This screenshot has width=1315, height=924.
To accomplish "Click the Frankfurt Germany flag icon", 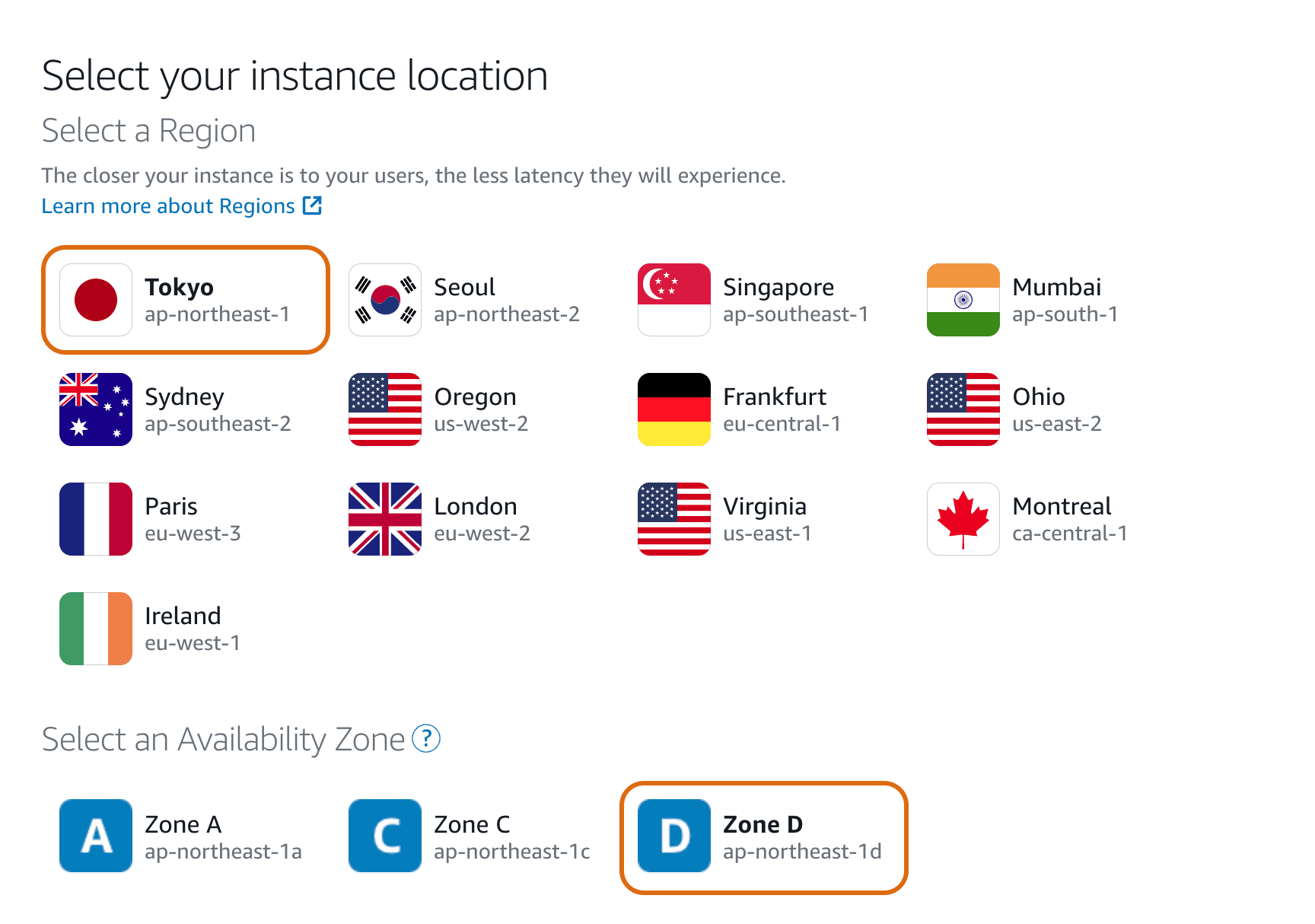I will (674, 409).
